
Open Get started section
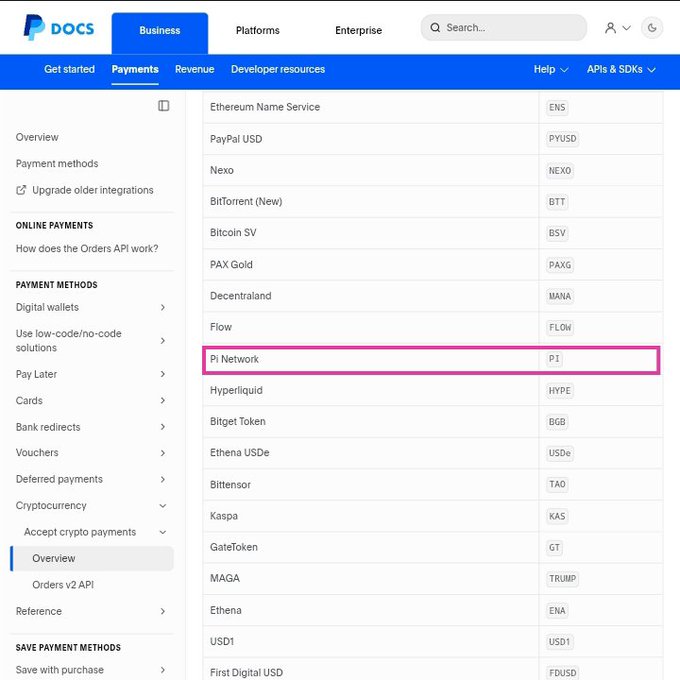tap(69, 69)
